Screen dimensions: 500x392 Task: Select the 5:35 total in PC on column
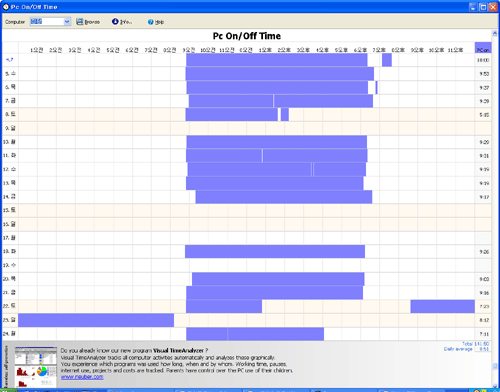coord(484,115)
